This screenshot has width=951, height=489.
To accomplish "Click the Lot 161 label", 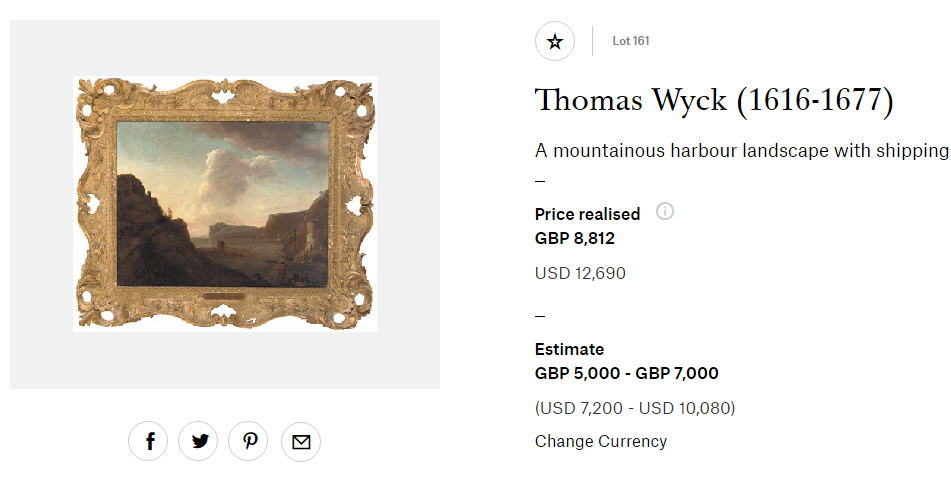I will click(631, 41).
